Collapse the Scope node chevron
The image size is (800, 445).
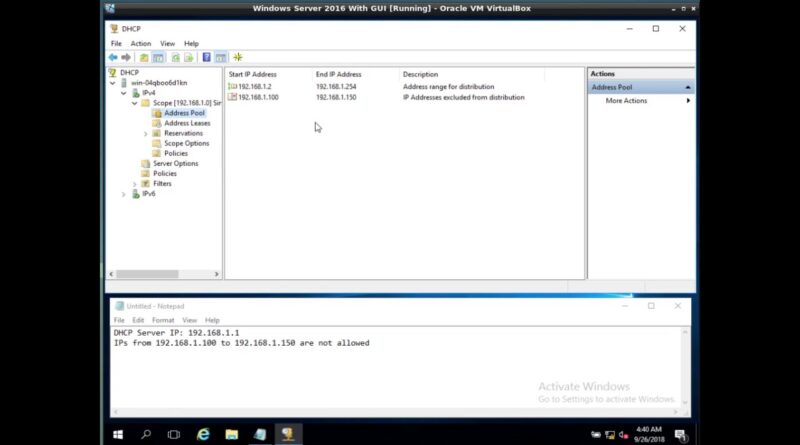(x=135, y=103)
